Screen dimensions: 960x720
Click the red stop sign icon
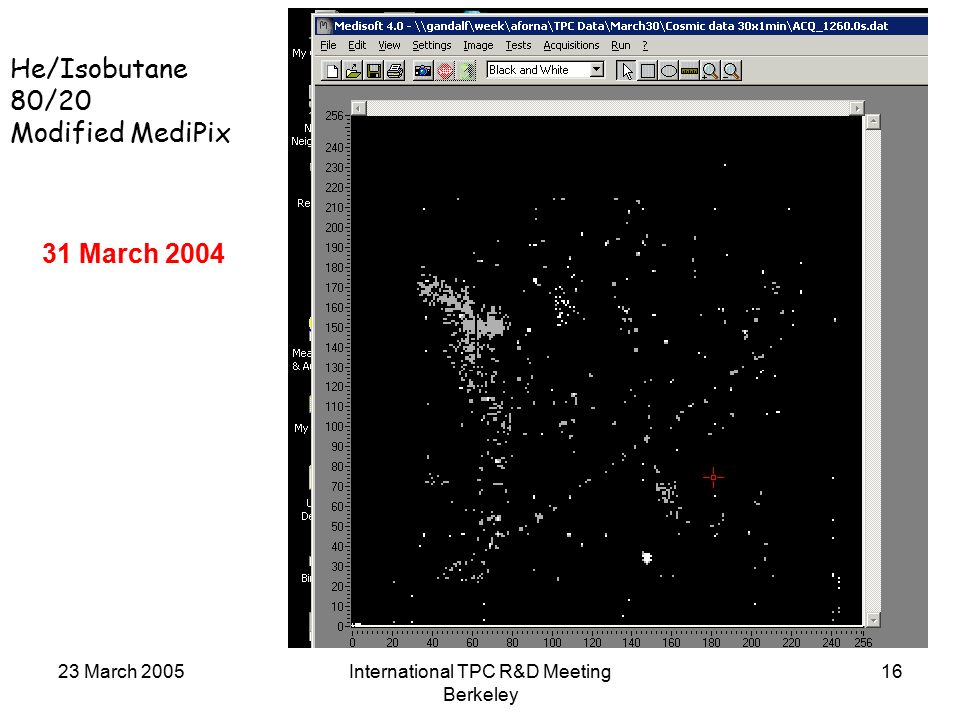(x=445, y=71)
